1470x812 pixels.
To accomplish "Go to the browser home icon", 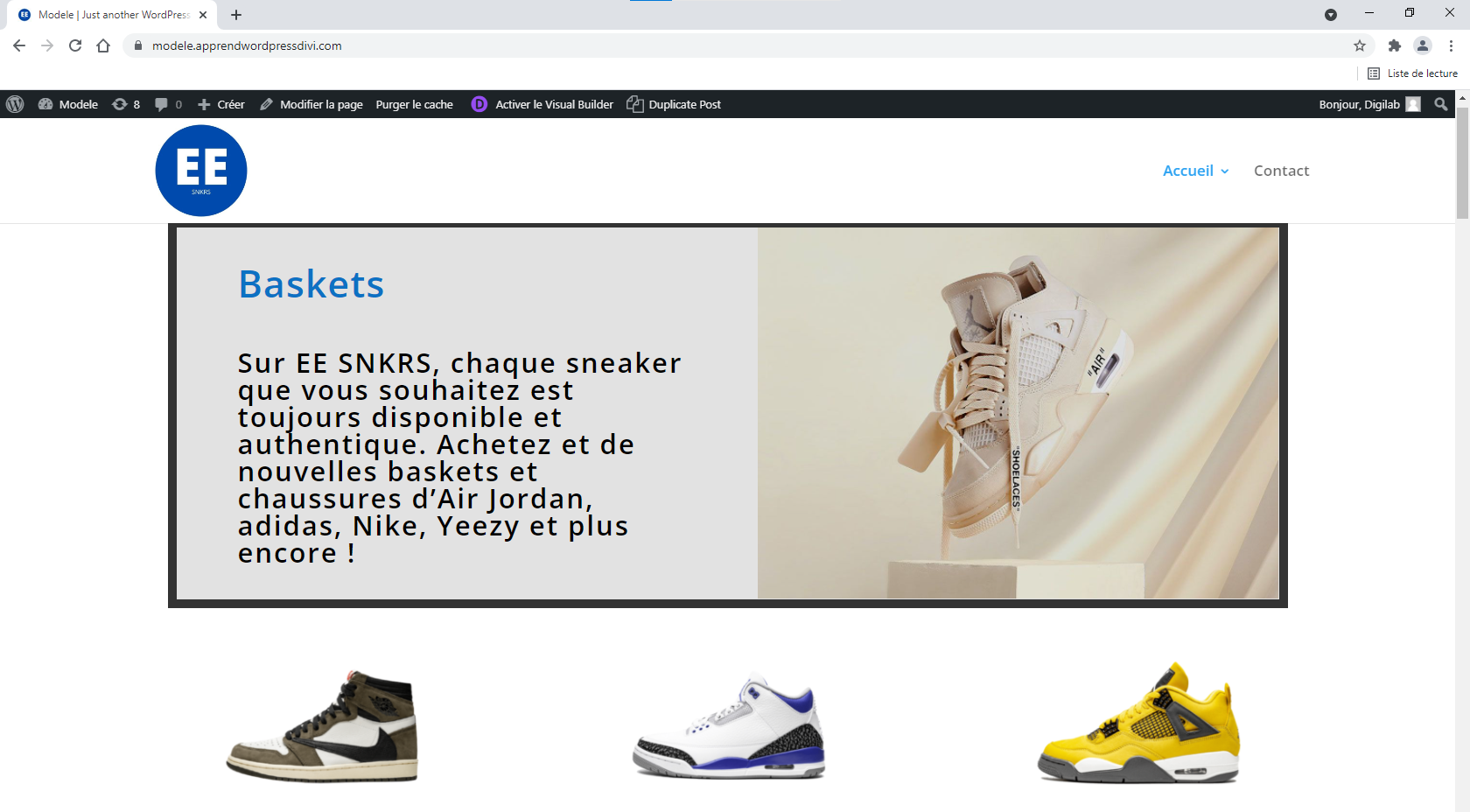I will tap(103, 45).
